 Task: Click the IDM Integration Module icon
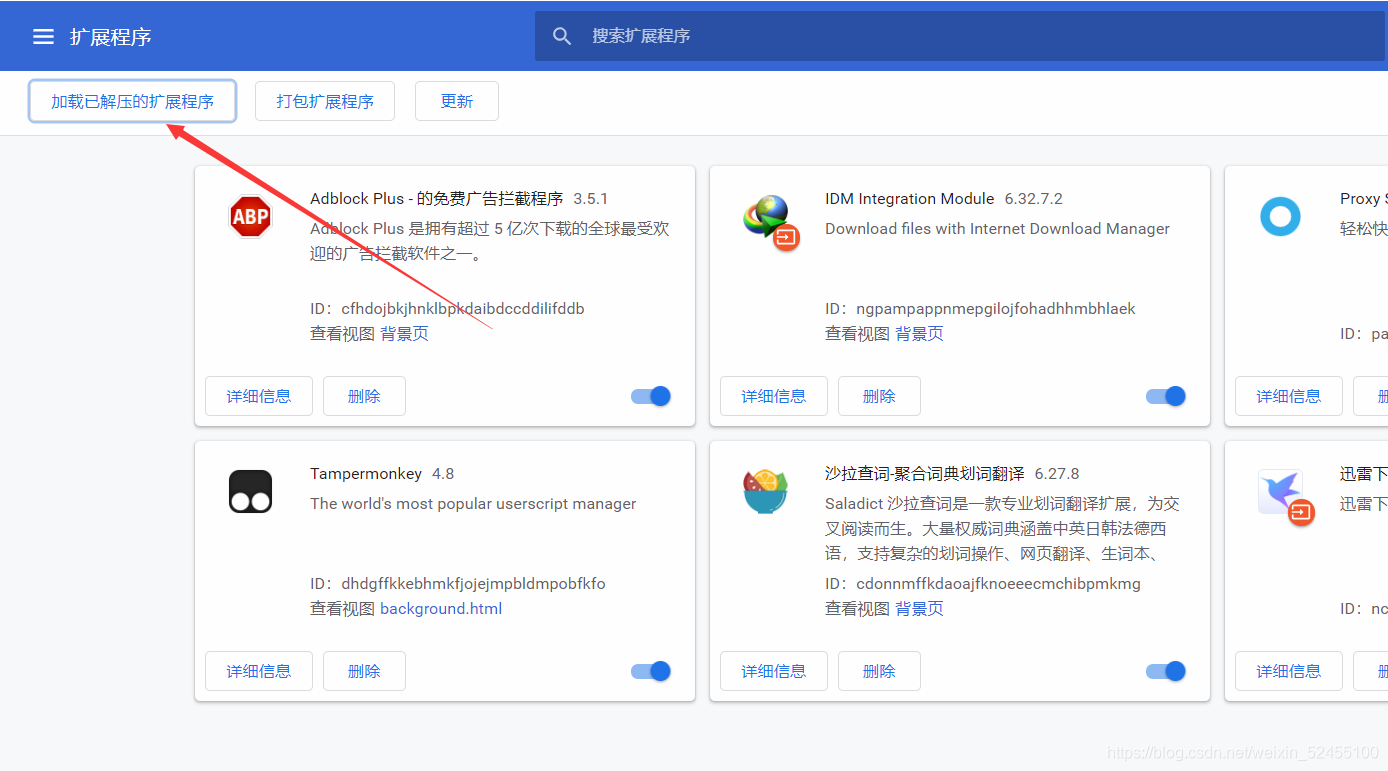click(x=770, y=221)
